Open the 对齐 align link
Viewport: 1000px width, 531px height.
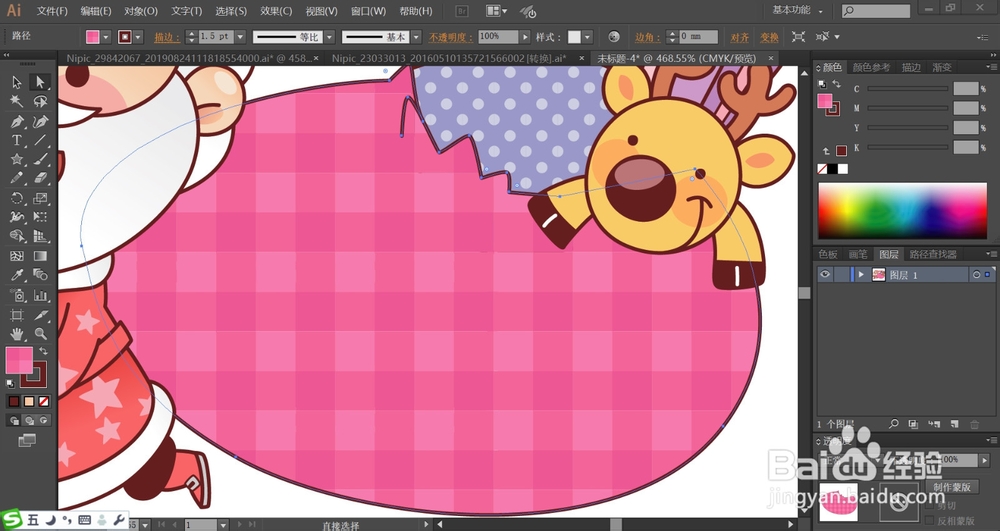coord(740,37)
